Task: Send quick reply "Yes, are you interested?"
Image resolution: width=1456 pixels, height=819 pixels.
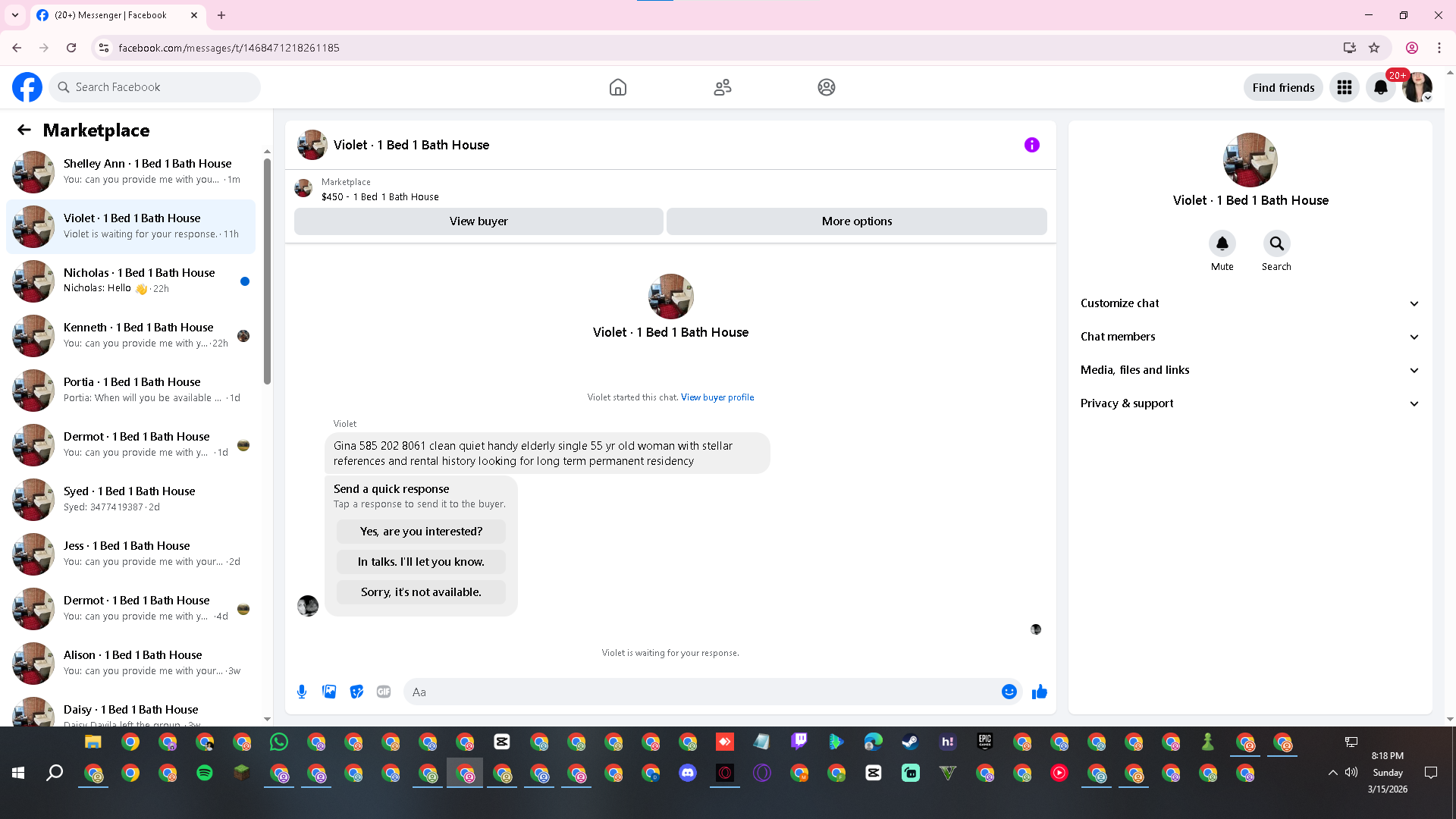Action: pyautogui.click(x=421, y=532)
